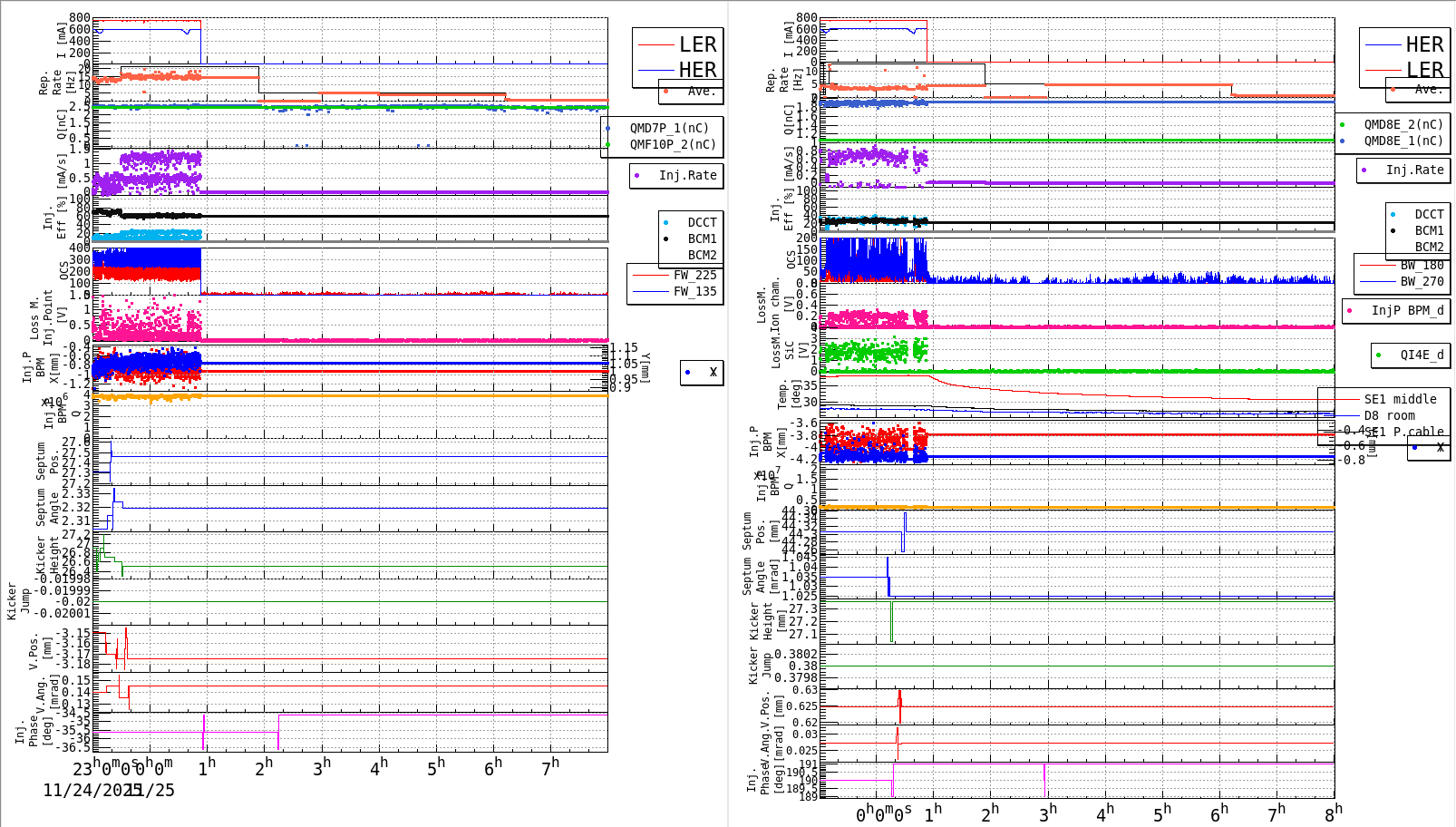1456x827 pixels.
Task: Select the D8 room legend entry
Action: tap(1389, 416)
